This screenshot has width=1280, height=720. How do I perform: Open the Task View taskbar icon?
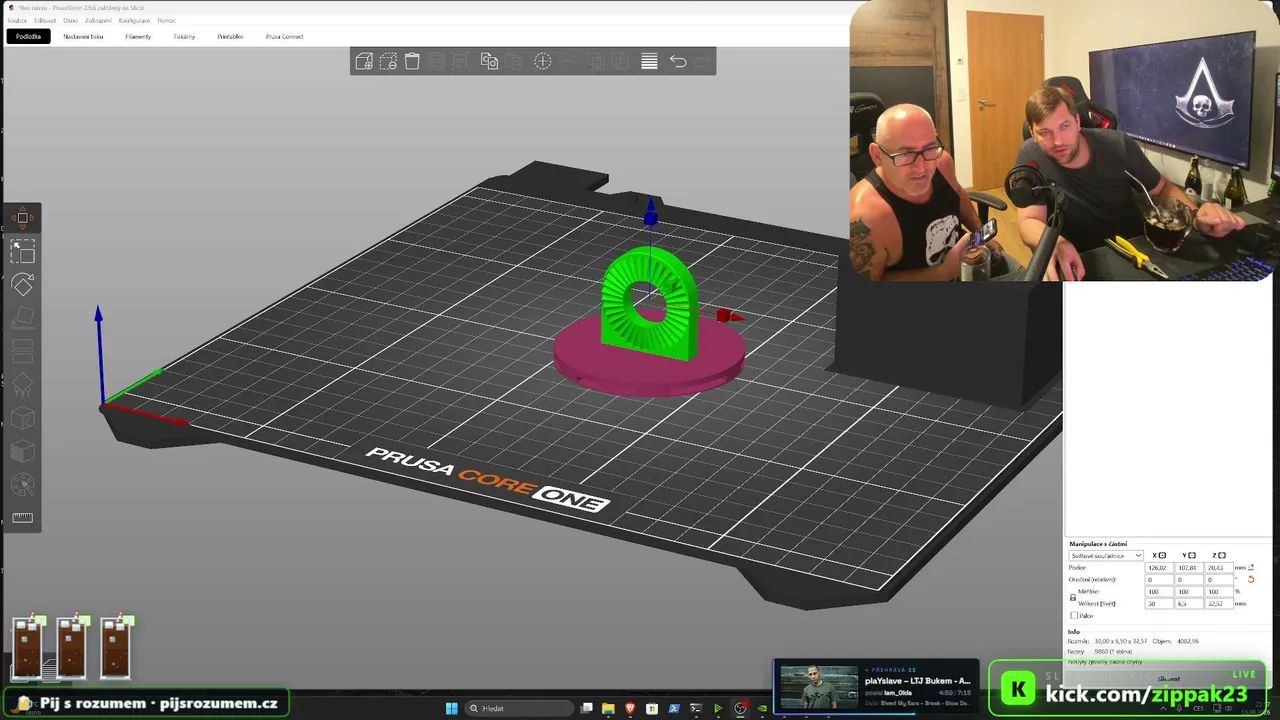tap(587, 708)
